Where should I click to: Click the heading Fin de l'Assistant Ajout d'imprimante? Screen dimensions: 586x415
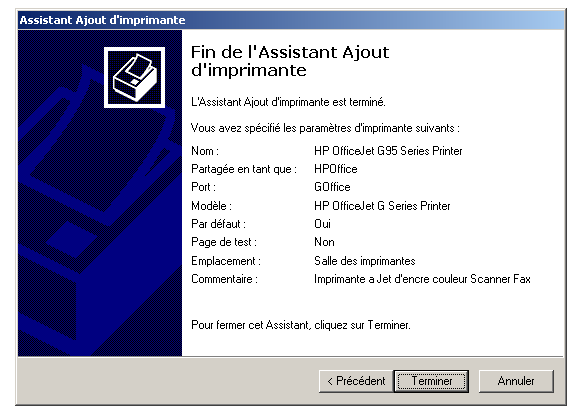tap(290, 61)
